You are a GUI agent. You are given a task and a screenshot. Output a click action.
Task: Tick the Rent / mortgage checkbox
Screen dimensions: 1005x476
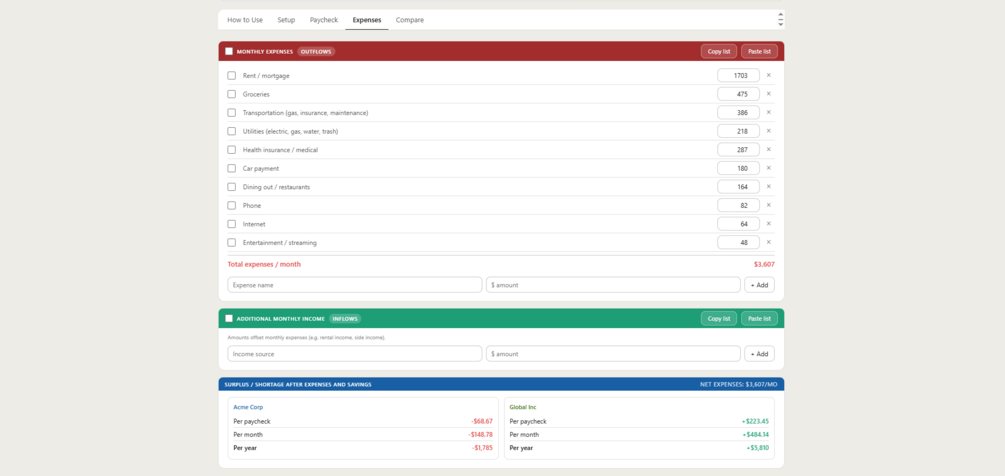click(232, 76)
